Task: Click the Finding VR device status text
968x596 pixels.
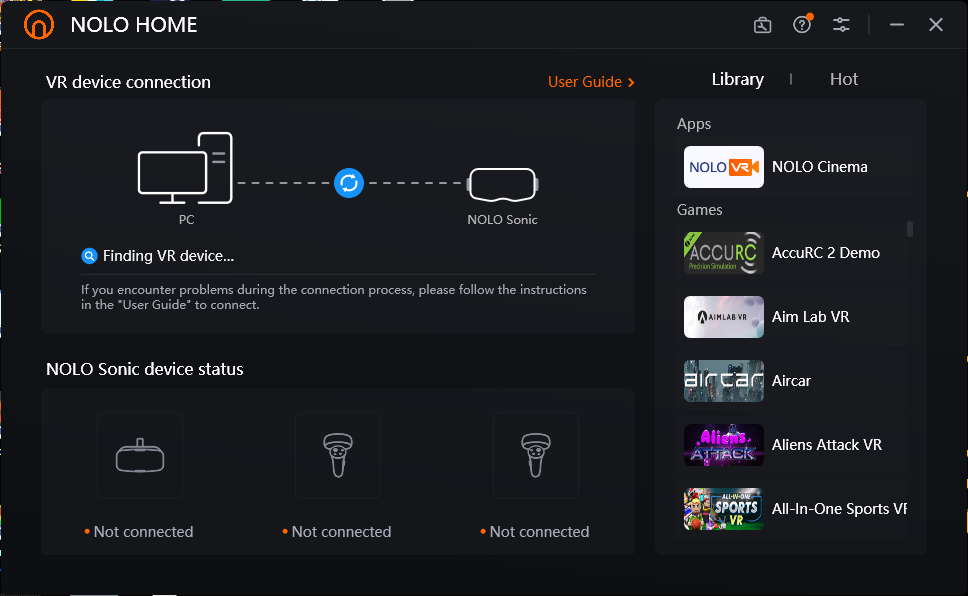Action: pos(169,256)
